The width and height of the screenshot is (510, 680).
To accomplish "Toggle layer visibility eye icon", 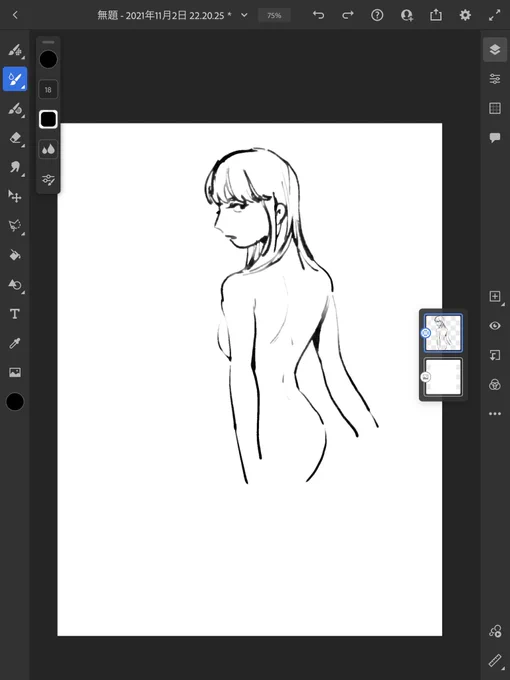I will point(495,326).
